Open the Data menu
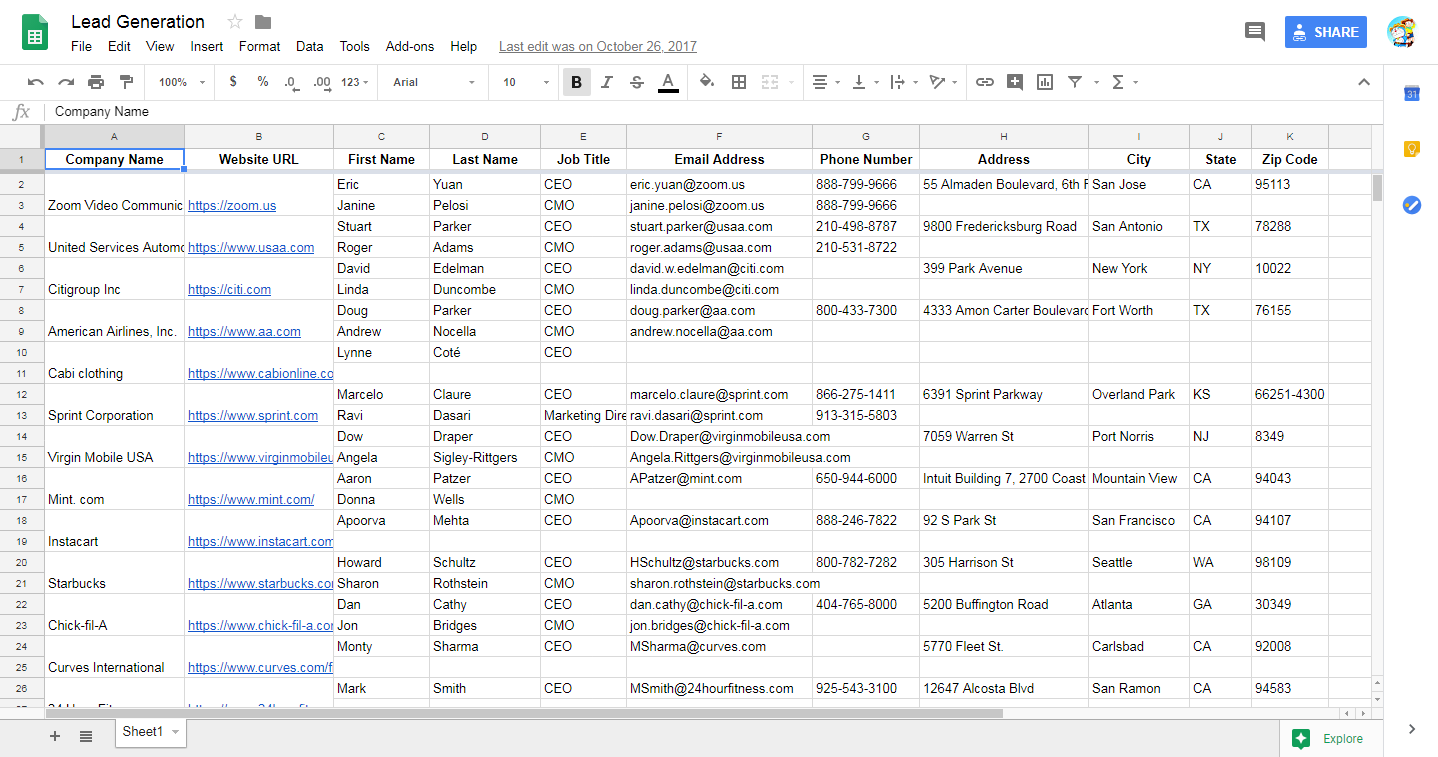The height and width of the screenshot is (757, 1438). 310,46
